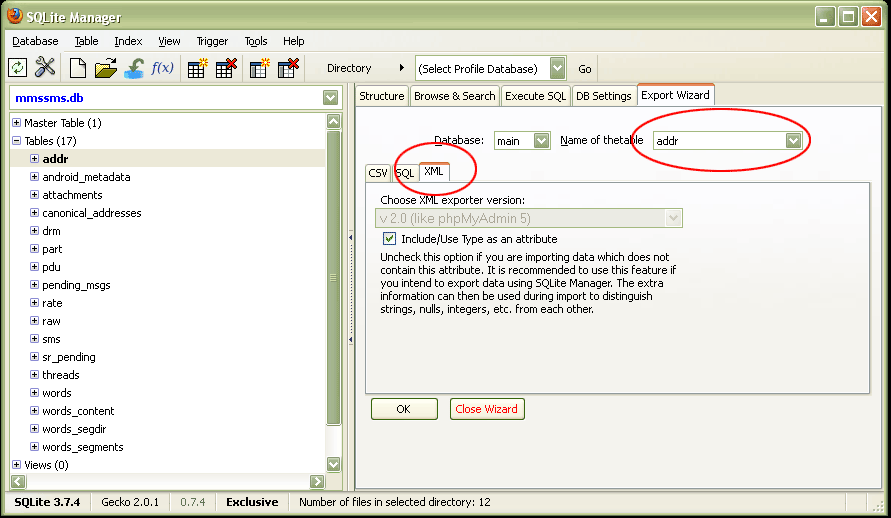Image resolution: width=891 pixels, height=518 pixels.
Task: Click the SQLite 3.7.4 status text
Action: 47,502
